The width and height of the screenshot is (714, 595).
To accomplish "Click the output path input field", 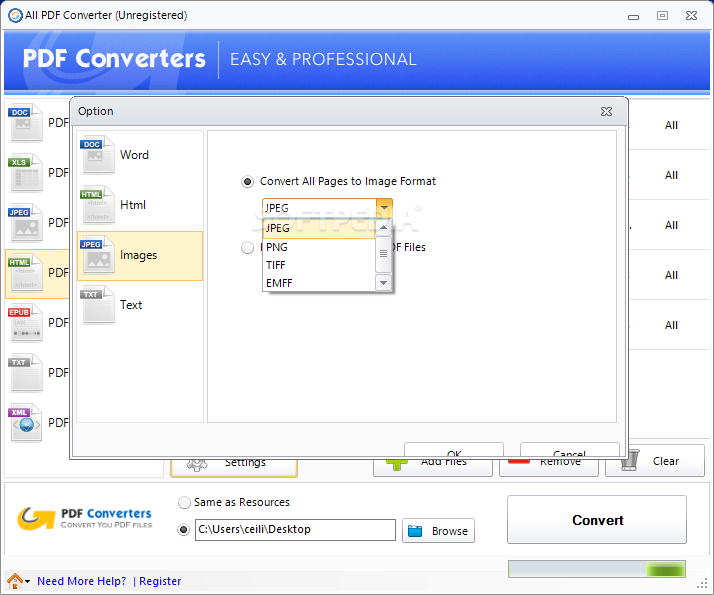I will (x=295, y=530).
